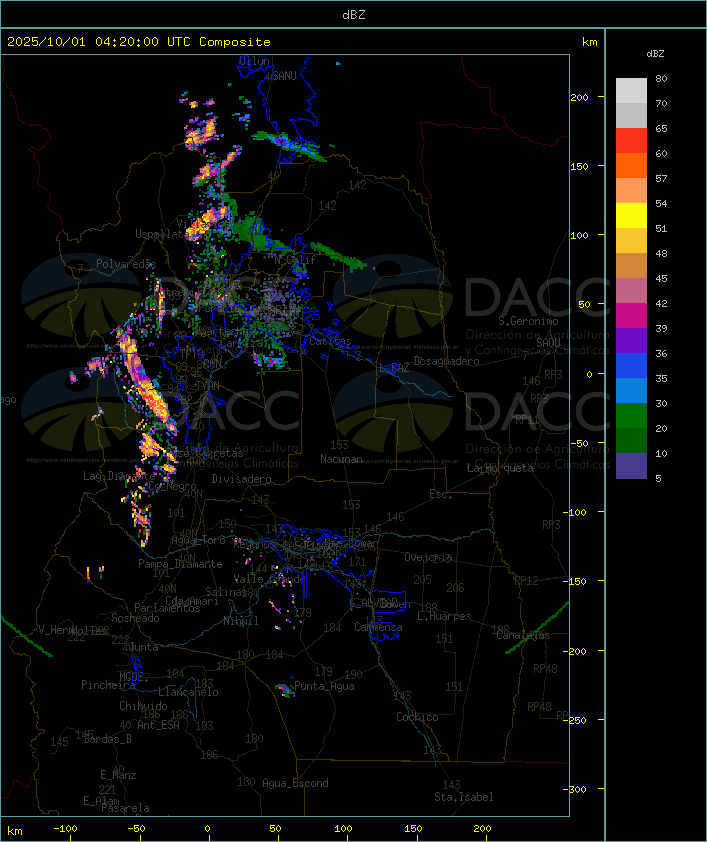Select the bright yellow band in the dBZ legend
The width and height of the screenshot is (707, 842).
[x=631, y=216]
